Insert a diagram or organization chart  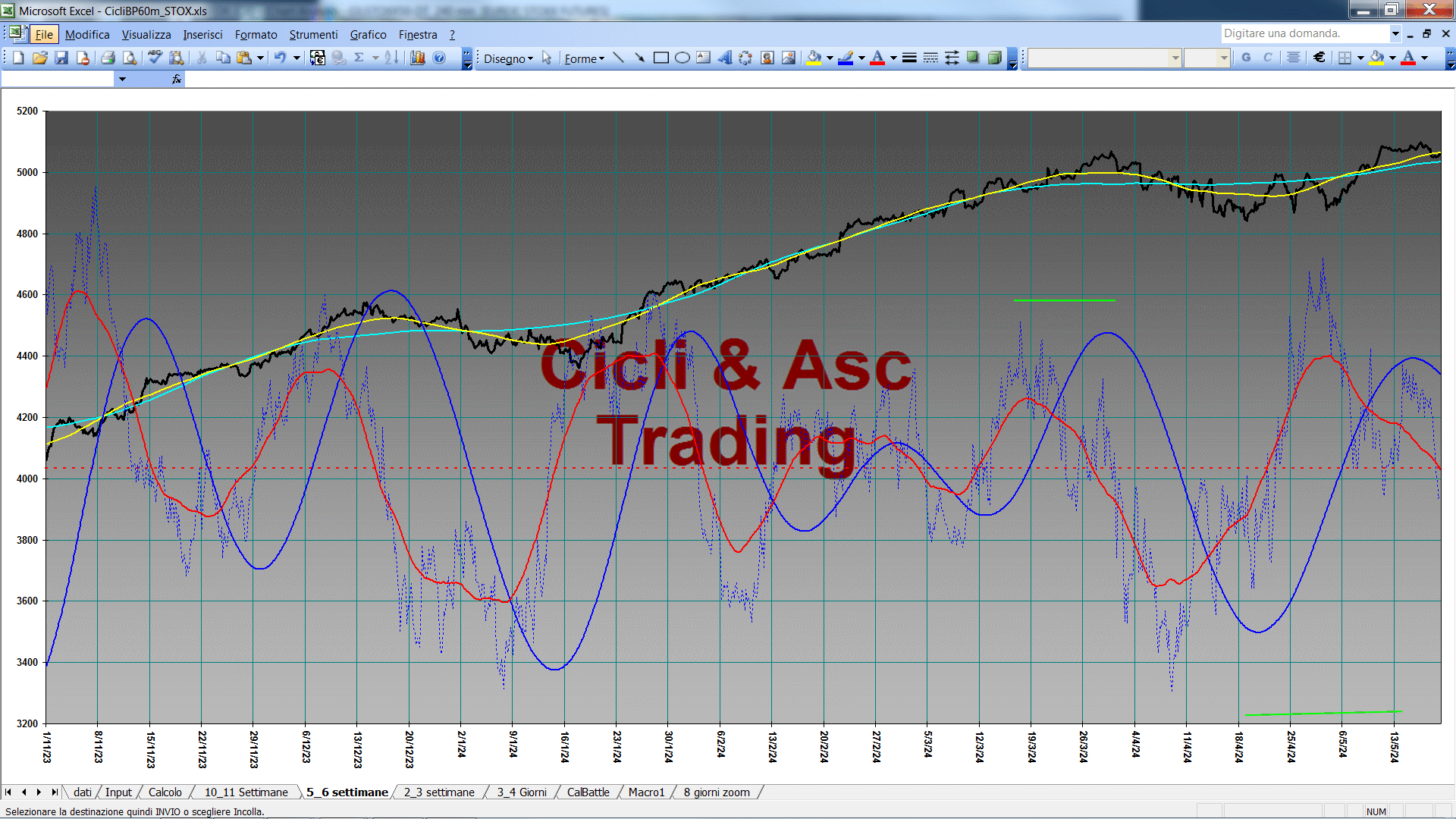coord(745,58)
